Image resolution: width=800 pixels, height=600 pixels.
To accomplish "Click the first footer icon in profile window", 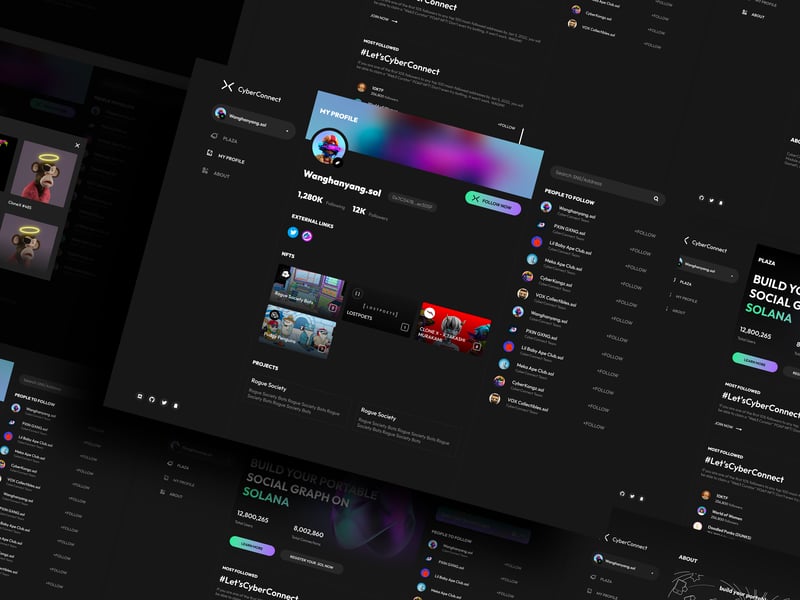I will (140, 396).
